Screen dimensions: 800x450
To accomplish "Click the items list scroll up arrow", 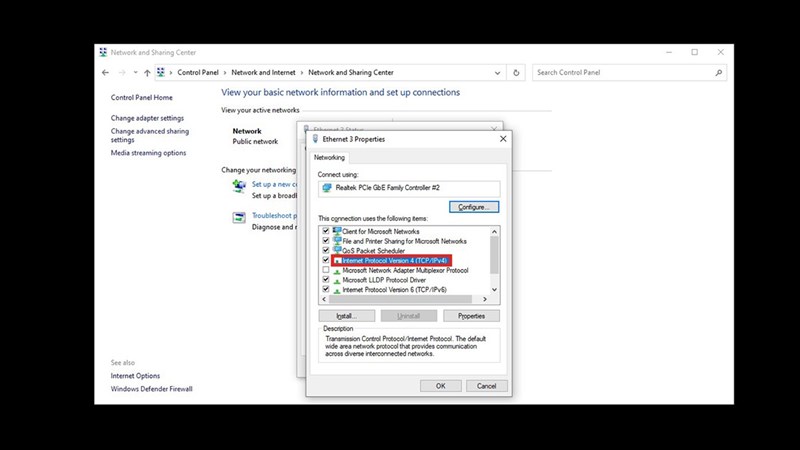I will tap(494, 232).
